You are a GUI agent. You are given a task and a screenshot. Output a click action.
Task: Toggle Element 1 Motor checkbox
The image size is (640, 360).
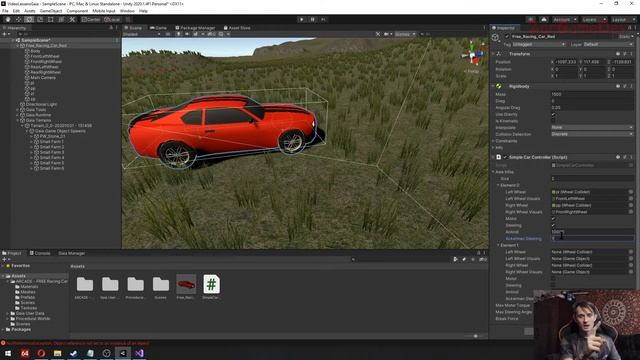[x=553, y=278]
